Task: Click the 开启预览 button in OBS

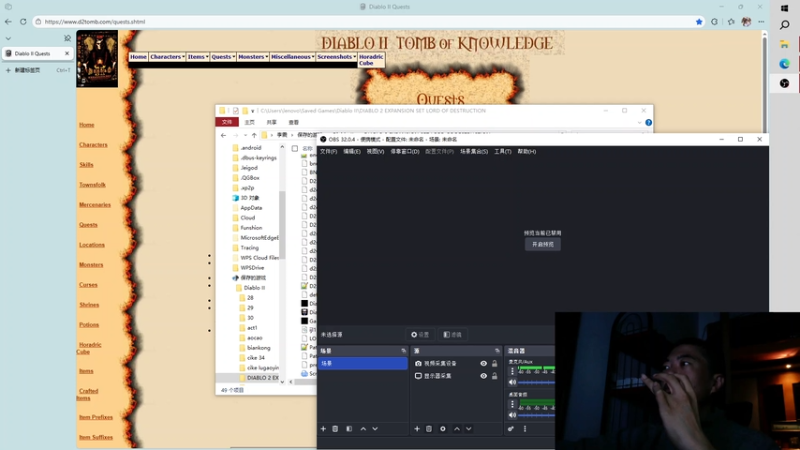Action: pos(543,244)
